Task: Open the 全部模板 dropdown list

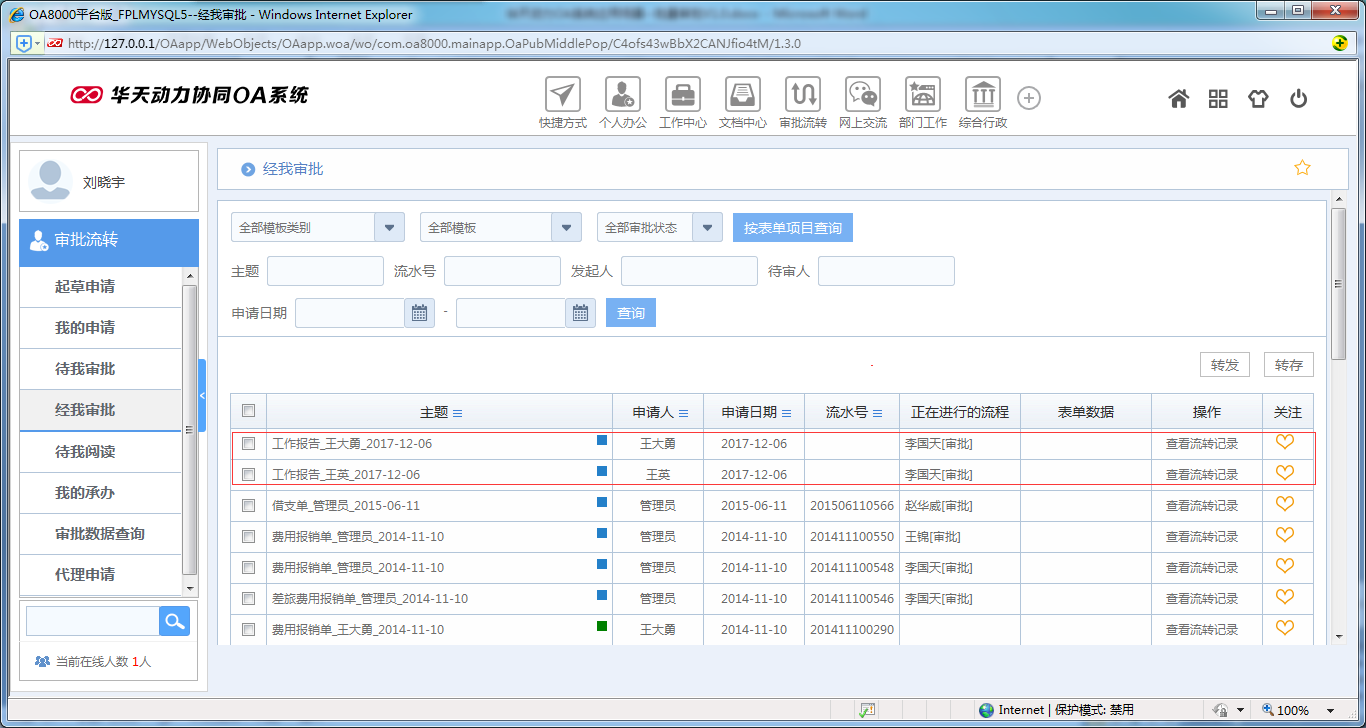Action: click(x=566, y=227)
